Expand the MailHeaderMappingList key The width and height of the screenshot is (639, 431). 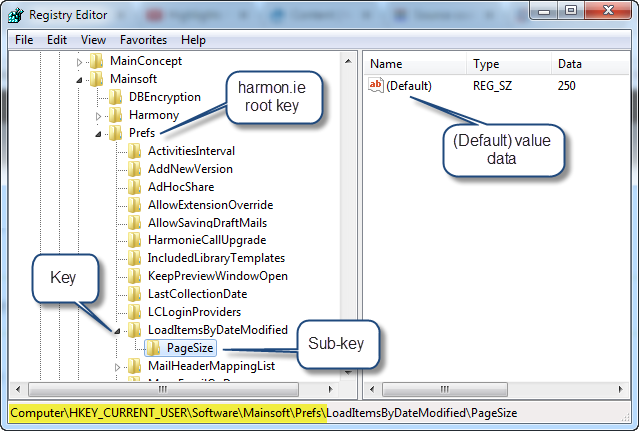(117, 367)
